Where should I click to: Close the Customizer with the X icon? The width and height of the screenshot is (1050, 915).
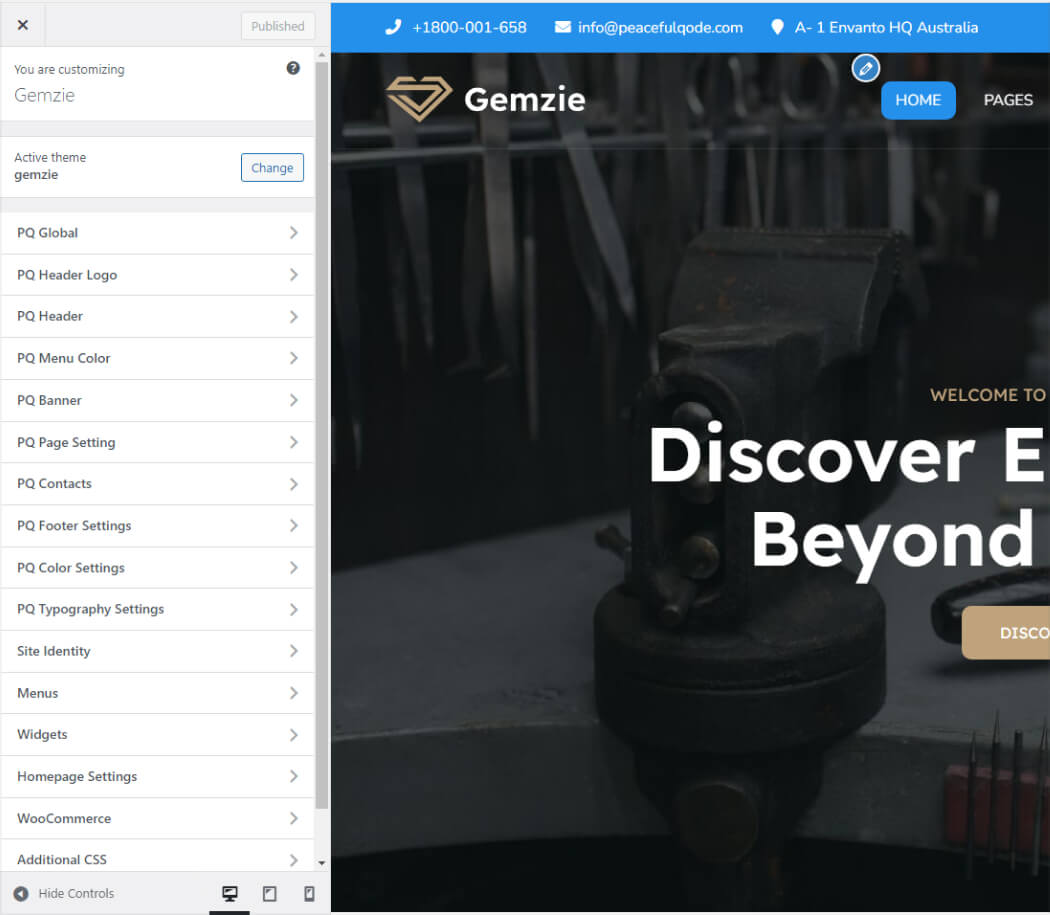point(23,25)
